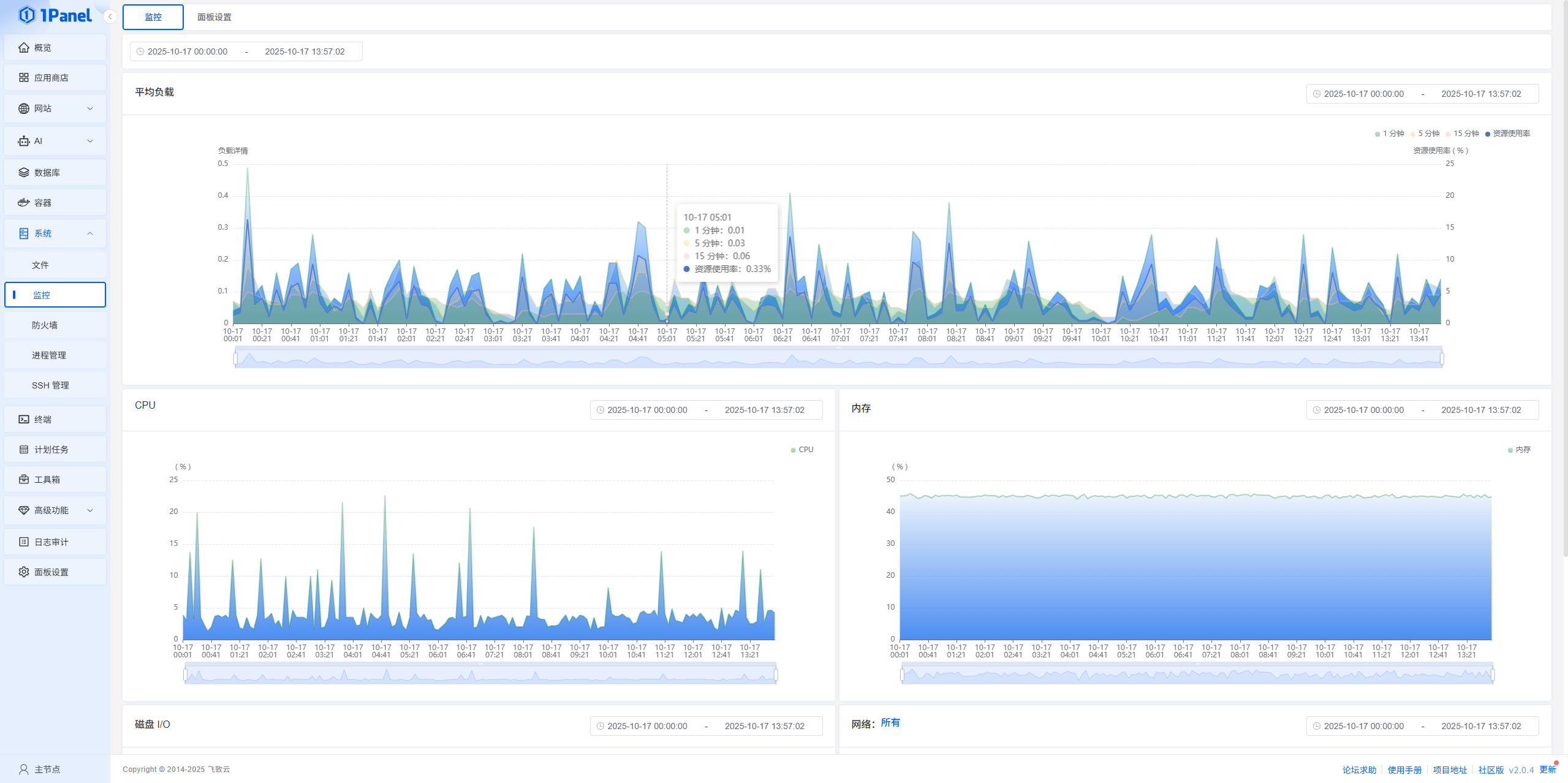Screen dimensions: 1568x783
Task: Toggle the 1 分钟 legend series
Action: point(1389,134)
